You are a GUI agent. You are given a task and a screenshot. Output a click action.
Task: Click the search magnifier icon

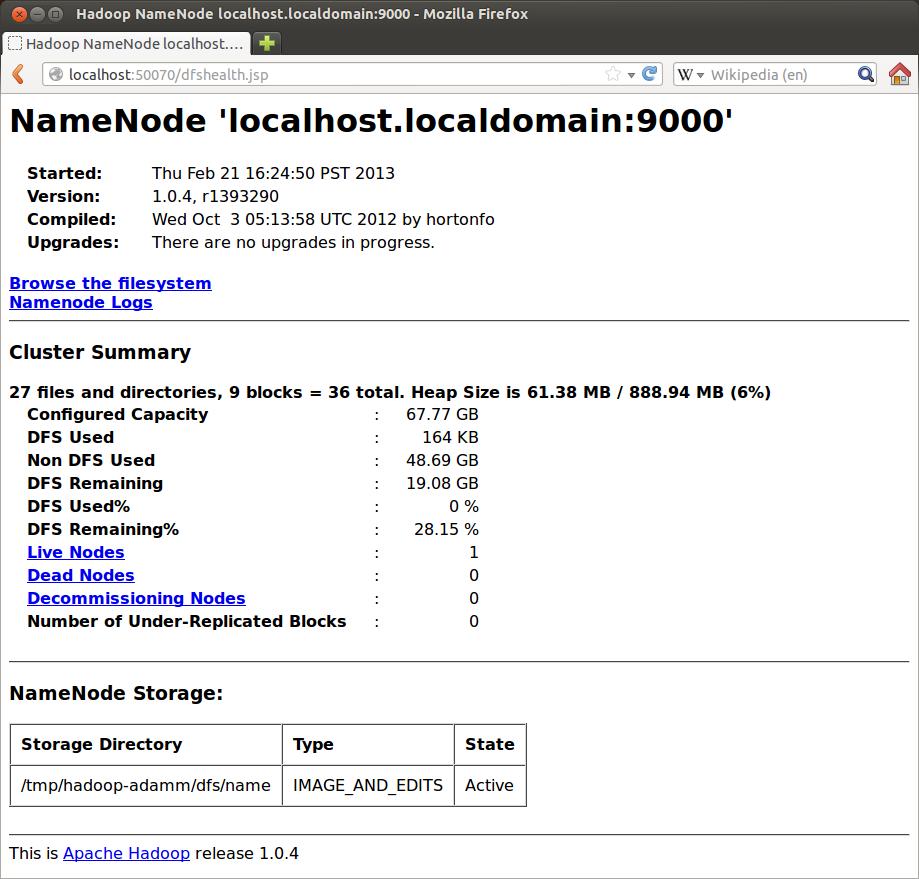[865, 74]
